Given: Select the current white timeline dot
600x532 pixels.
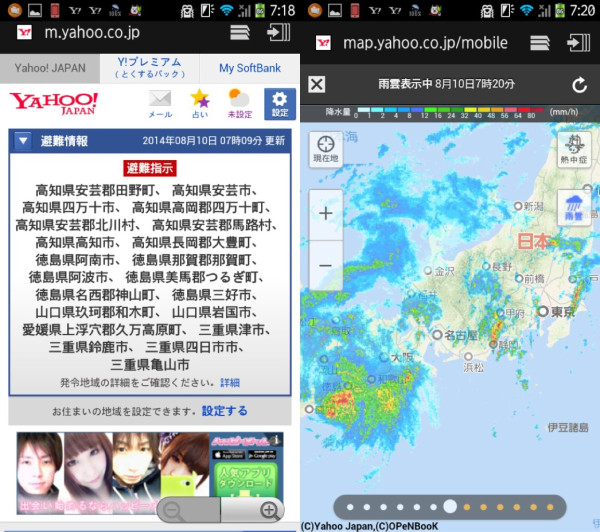Looking at the screenshot, I should tap(450, 506).
